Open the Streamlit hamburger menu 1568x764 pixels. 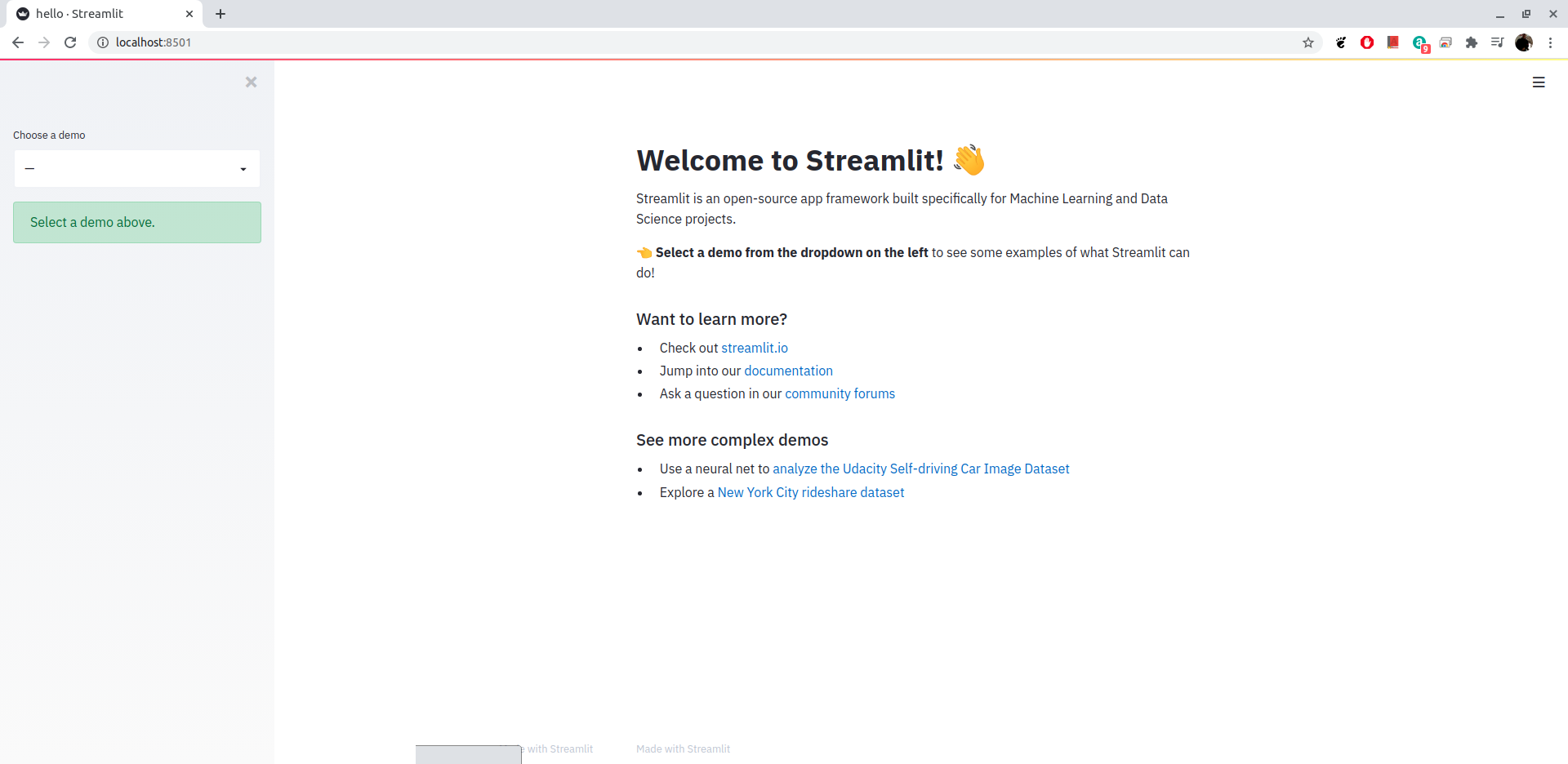[x=1539, y=82]
